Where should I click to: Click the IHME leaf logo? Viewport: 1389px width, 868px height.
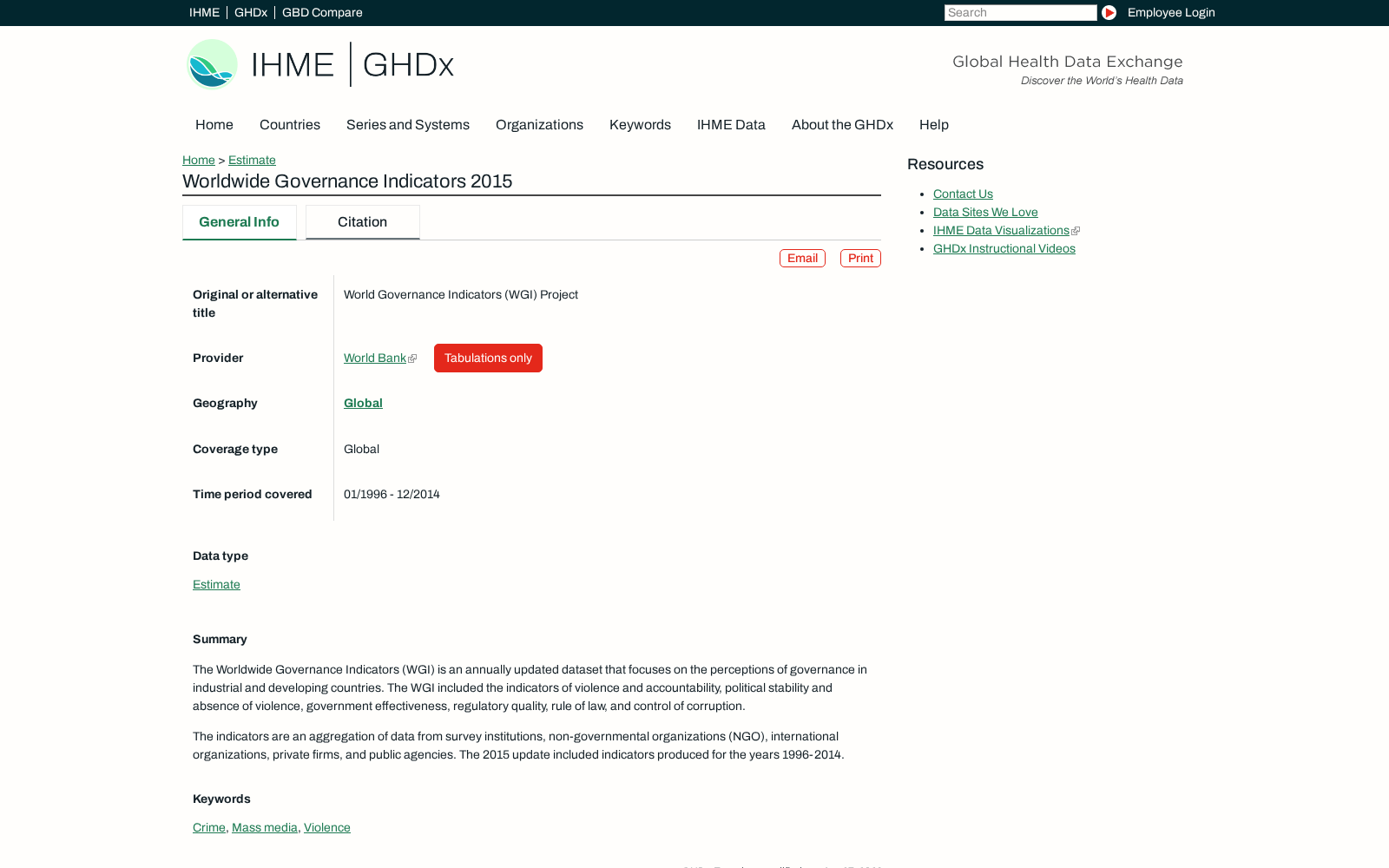pyautogui.click(x=212, y=64)
